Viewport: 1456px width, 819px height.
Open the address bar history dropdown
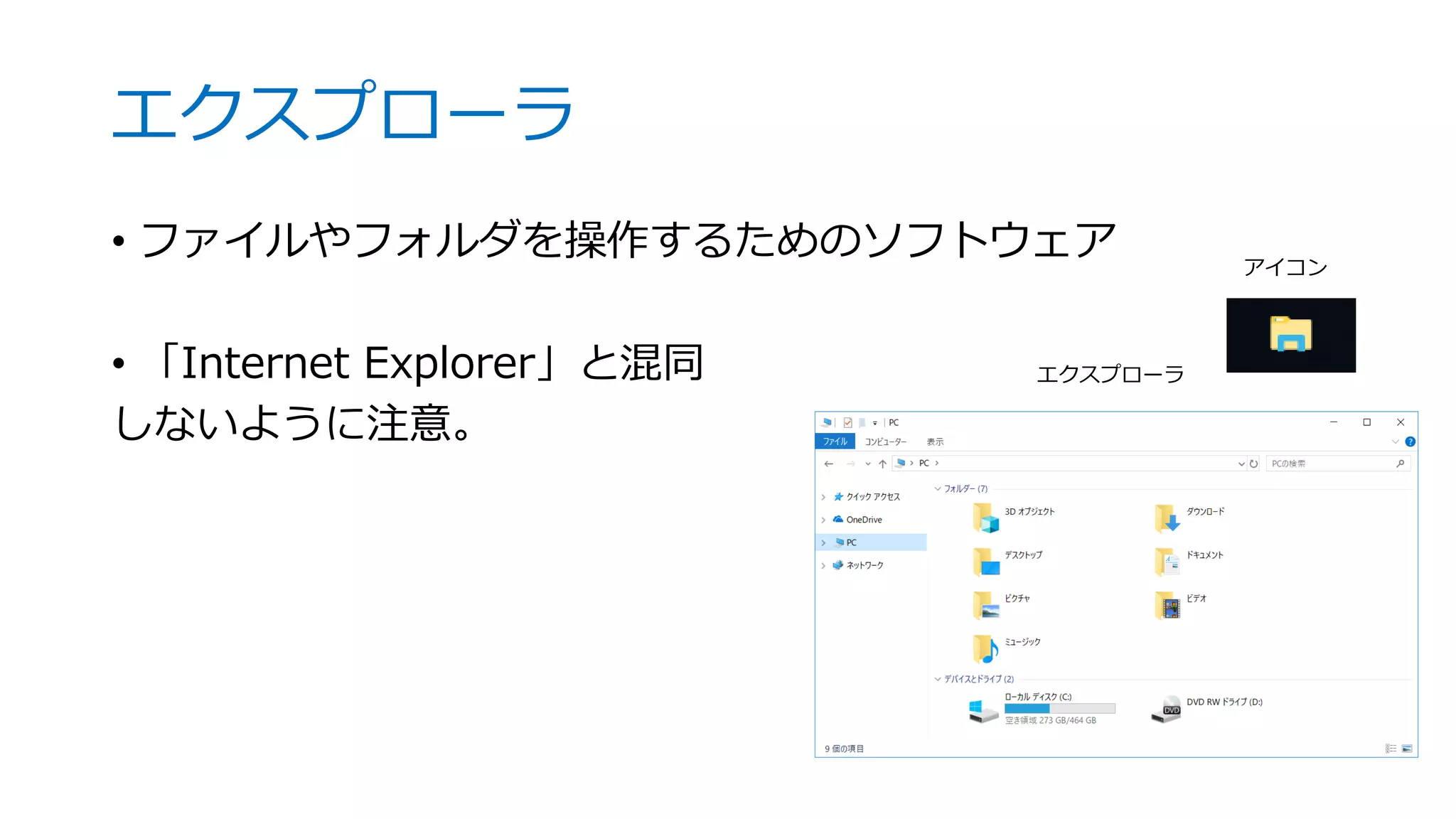tap(1241, 464)
